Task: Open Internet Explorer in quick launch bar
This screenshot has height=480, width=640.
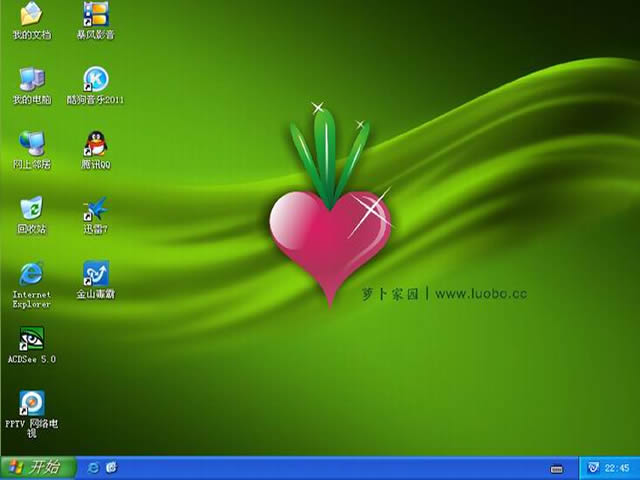Action: (x=93, y=467)
